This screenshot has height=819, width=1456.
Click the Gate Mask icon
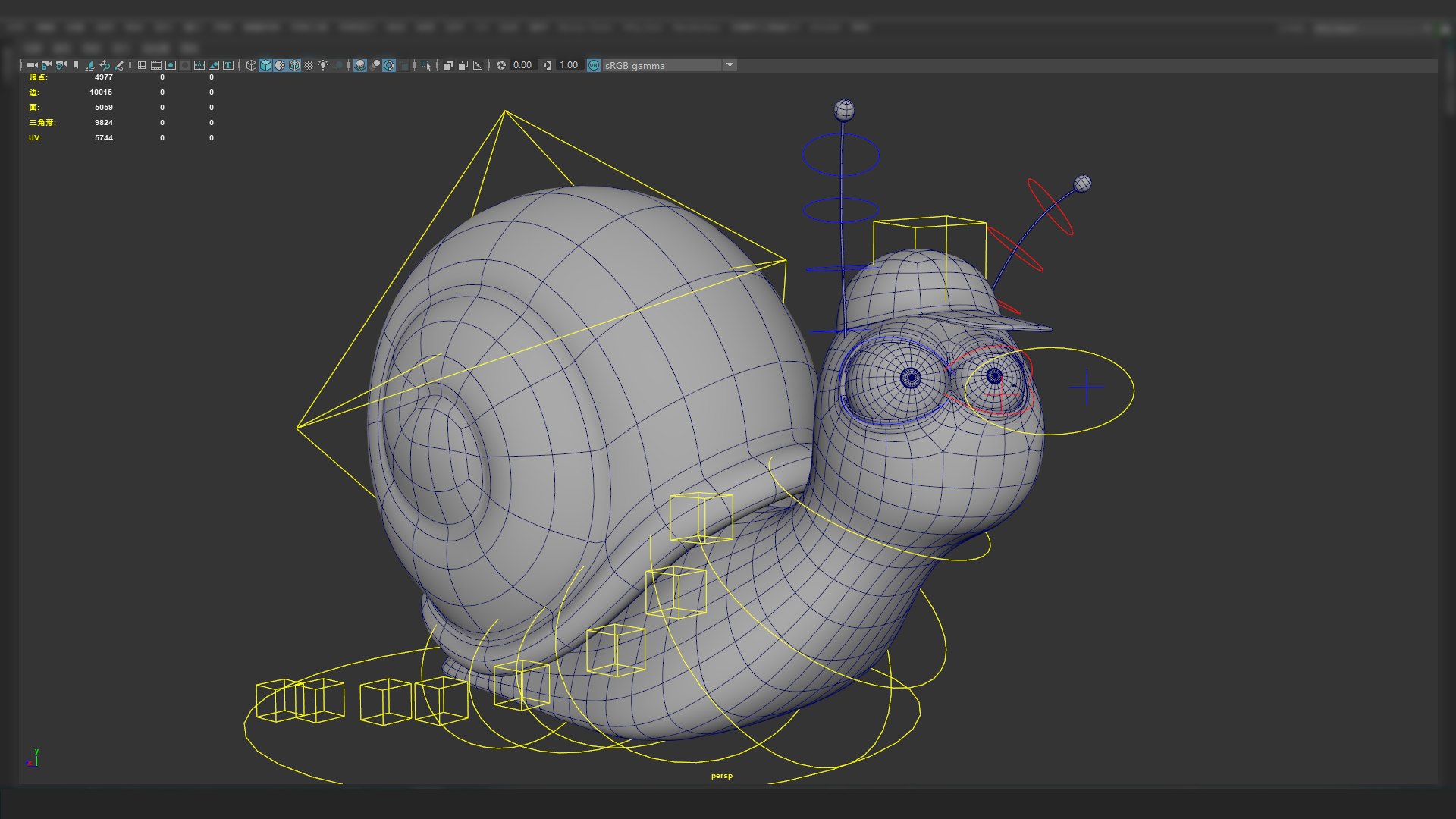click(185, 65)
